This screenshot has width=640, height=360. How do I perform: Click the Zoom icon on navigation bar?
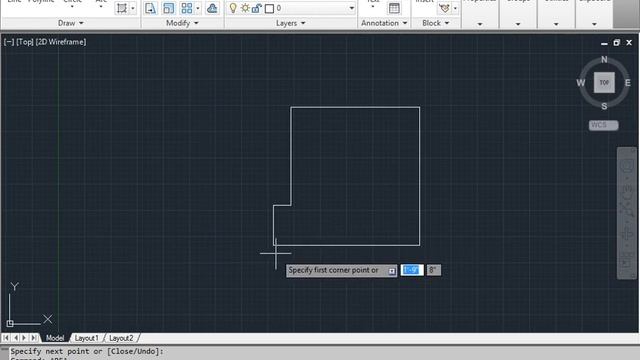click(627, 210)
